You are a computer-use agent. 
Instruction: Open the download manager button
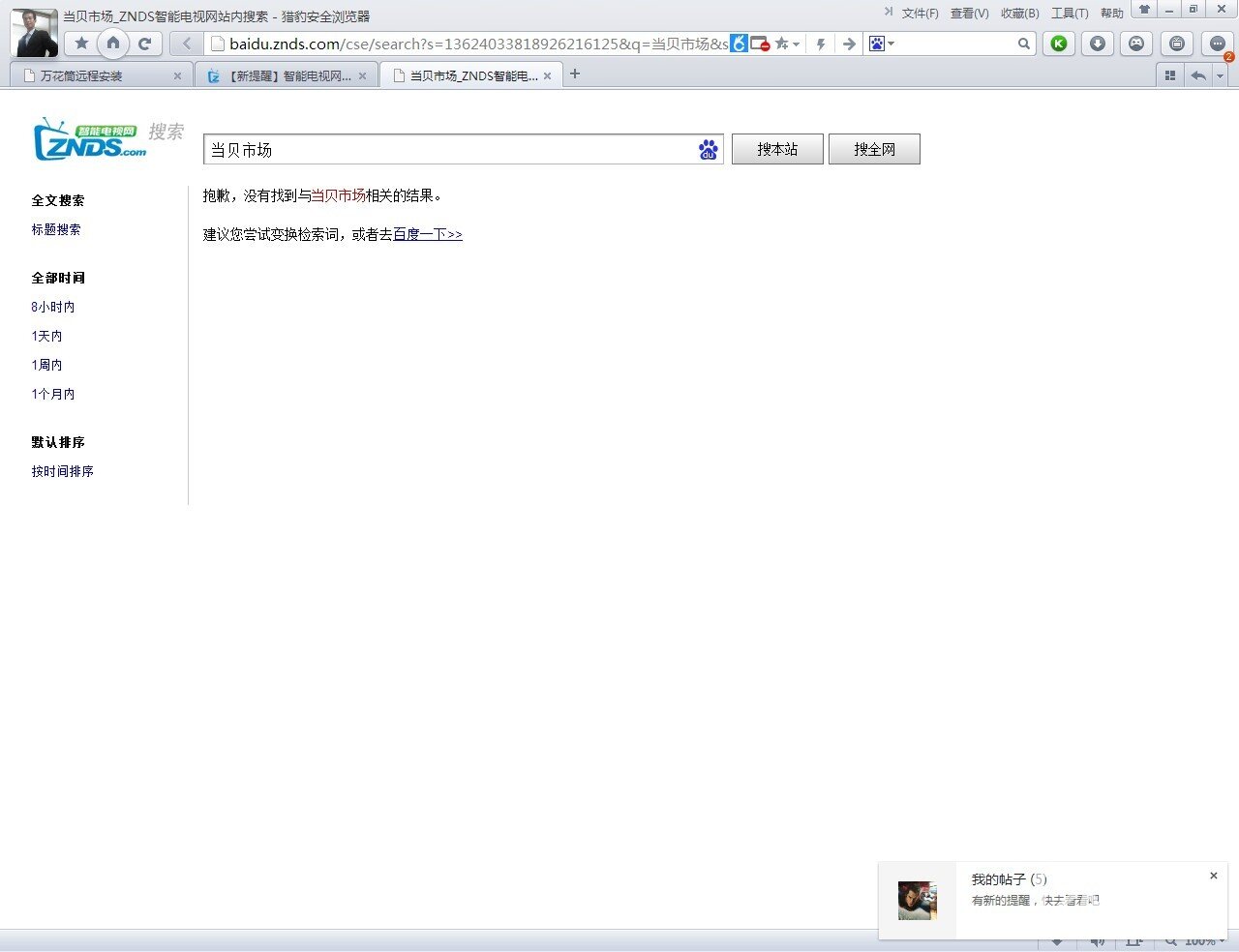tap(1098, 44)
